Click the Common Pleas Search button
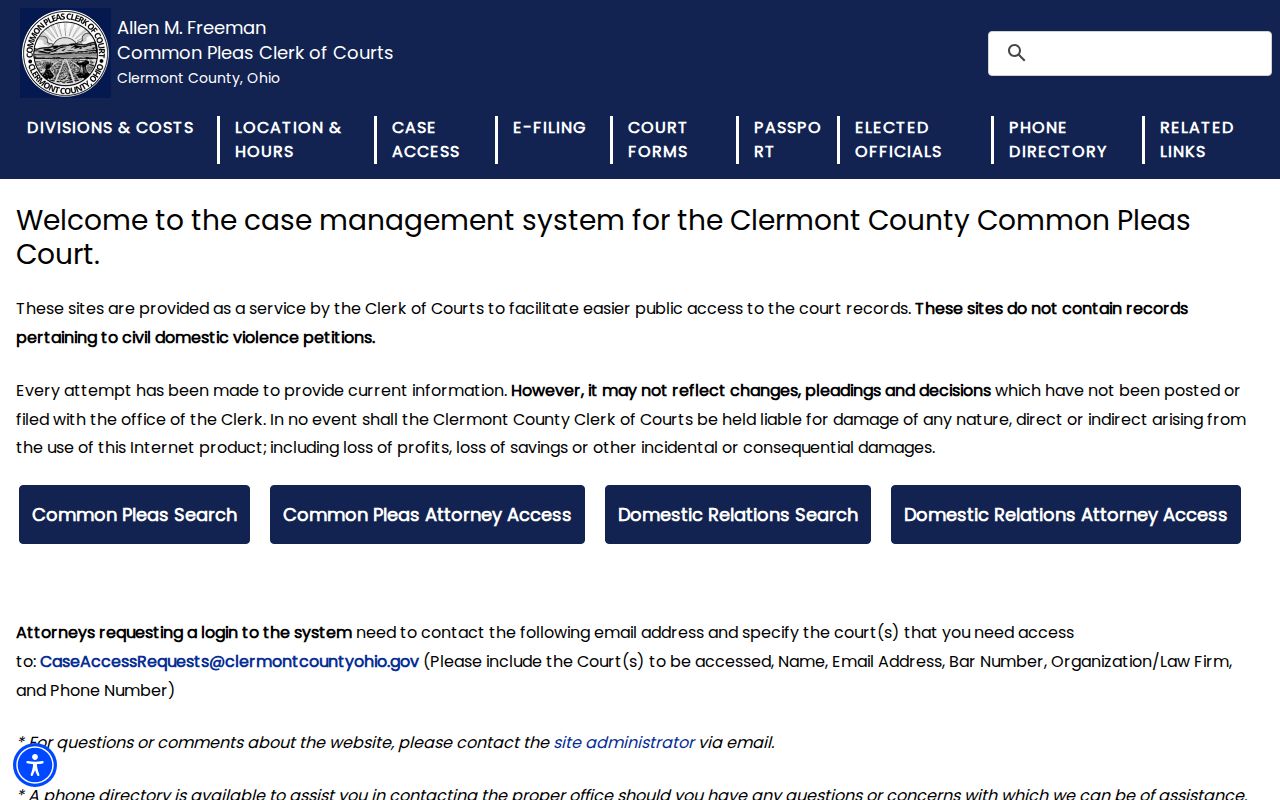Image resolution: width=1280 pixels, height=800 pixels. (134, 515)
